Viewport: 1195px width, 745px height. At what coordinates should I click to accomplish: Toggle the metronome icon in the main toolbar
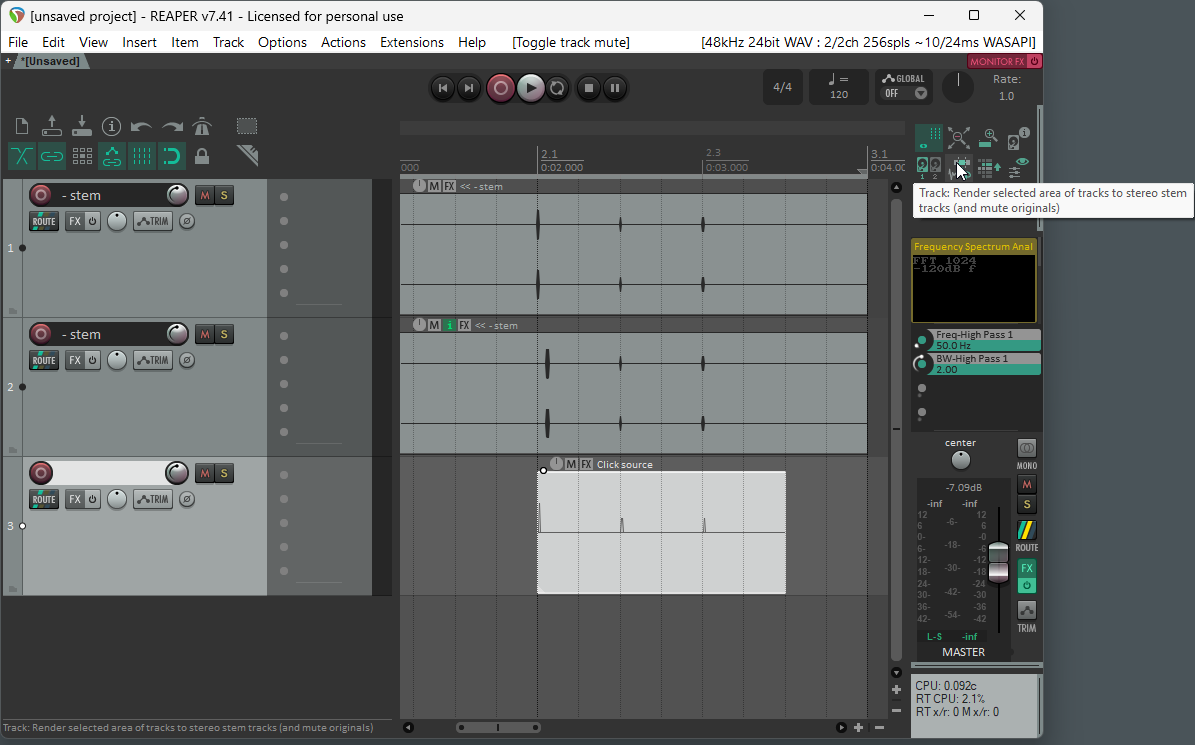[x=202, y=126]
